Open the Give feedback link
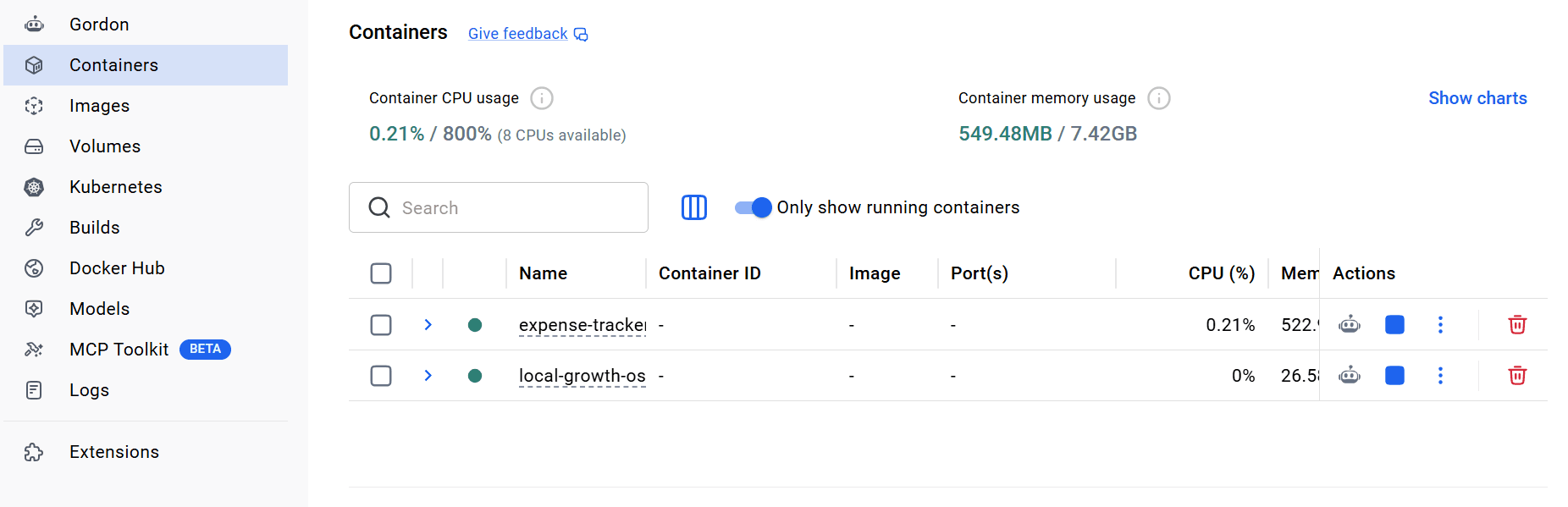Screen dimensions: 1568x507 pyautogui.click(x=517, y=34)
